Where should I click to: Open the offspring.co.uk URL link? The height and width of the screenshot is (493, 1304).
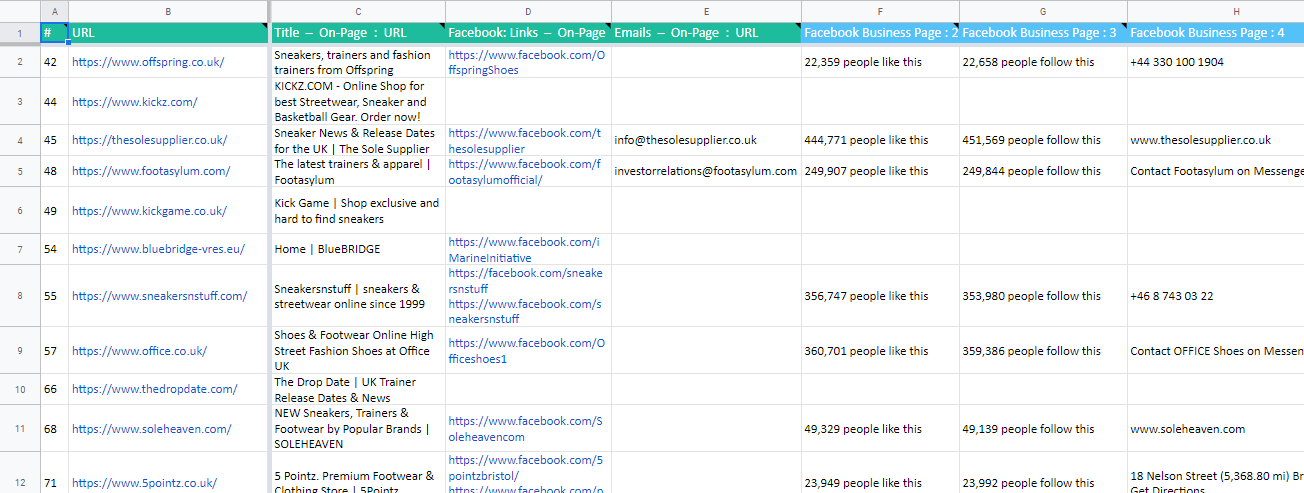(x=148, y=62)
